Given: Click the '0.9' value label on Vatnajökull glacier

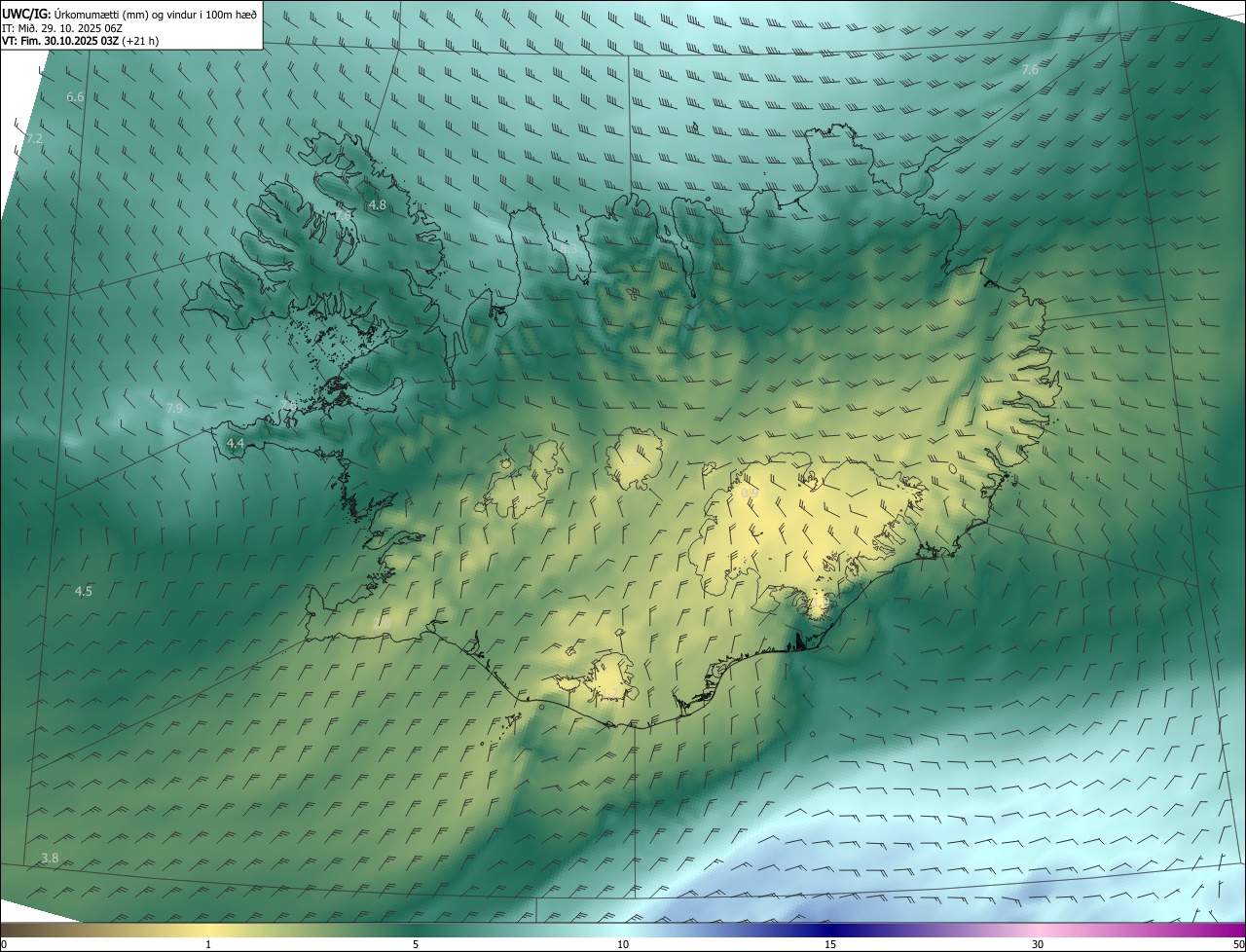Looking at the screenshot, I should [750, 494].
